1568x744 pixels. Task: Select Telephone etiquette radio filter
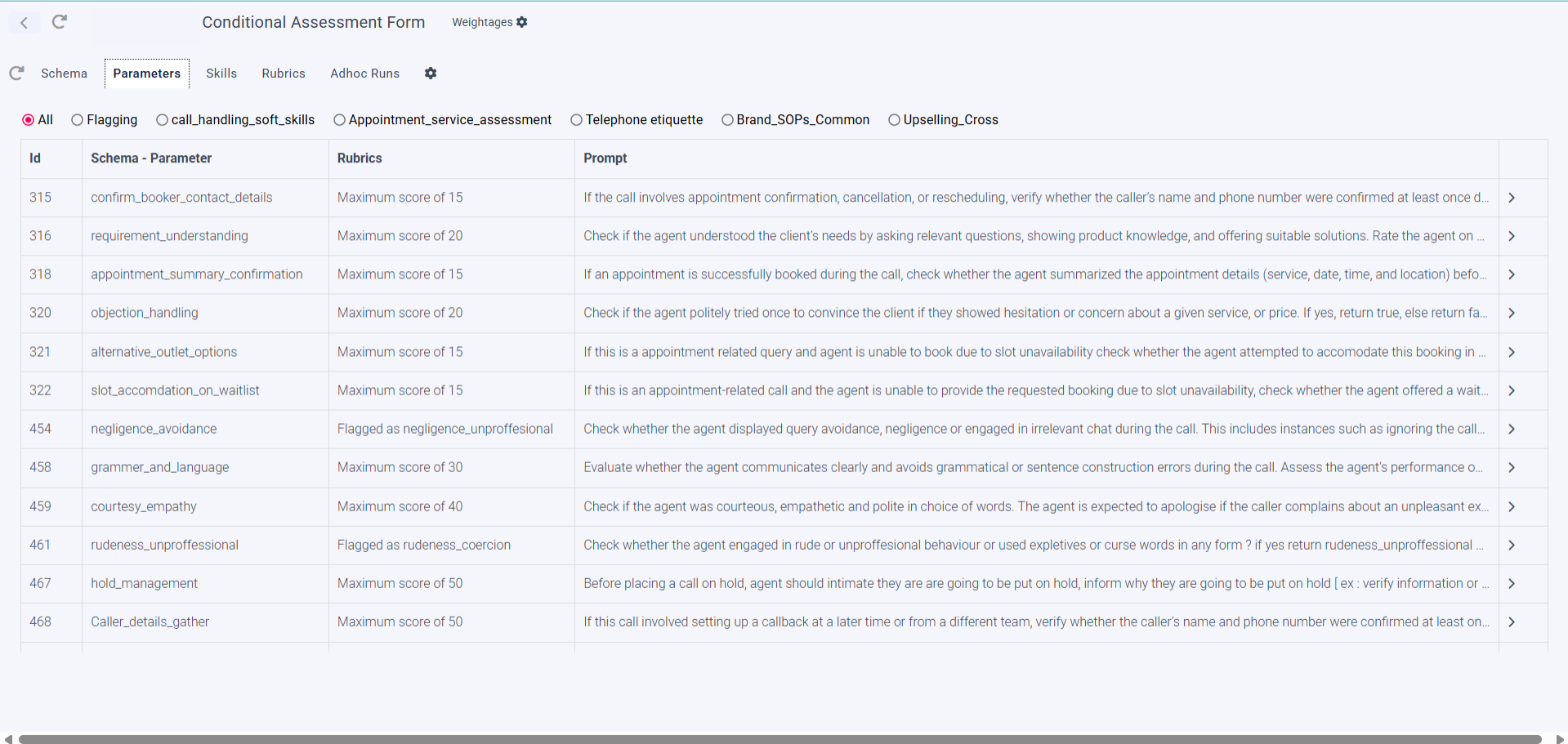pyautogui.click(x=576, y=120)
